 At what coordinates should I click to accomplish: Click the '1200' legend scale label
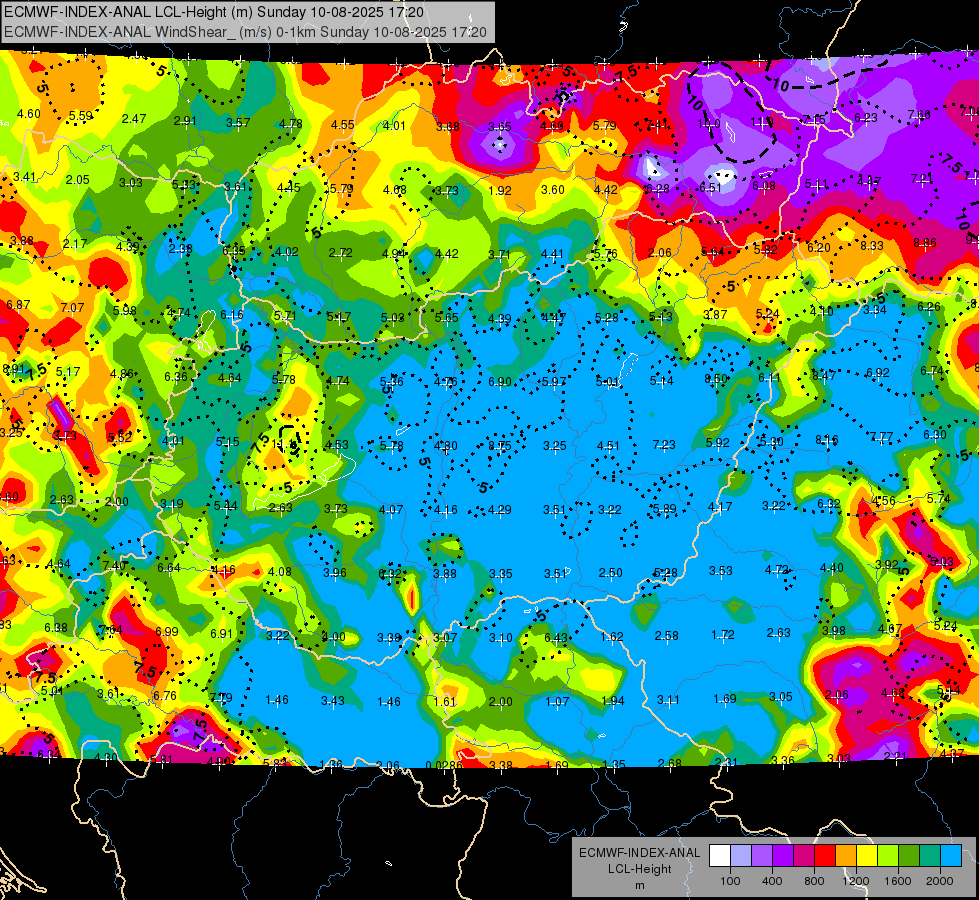(x=855, y=881)
